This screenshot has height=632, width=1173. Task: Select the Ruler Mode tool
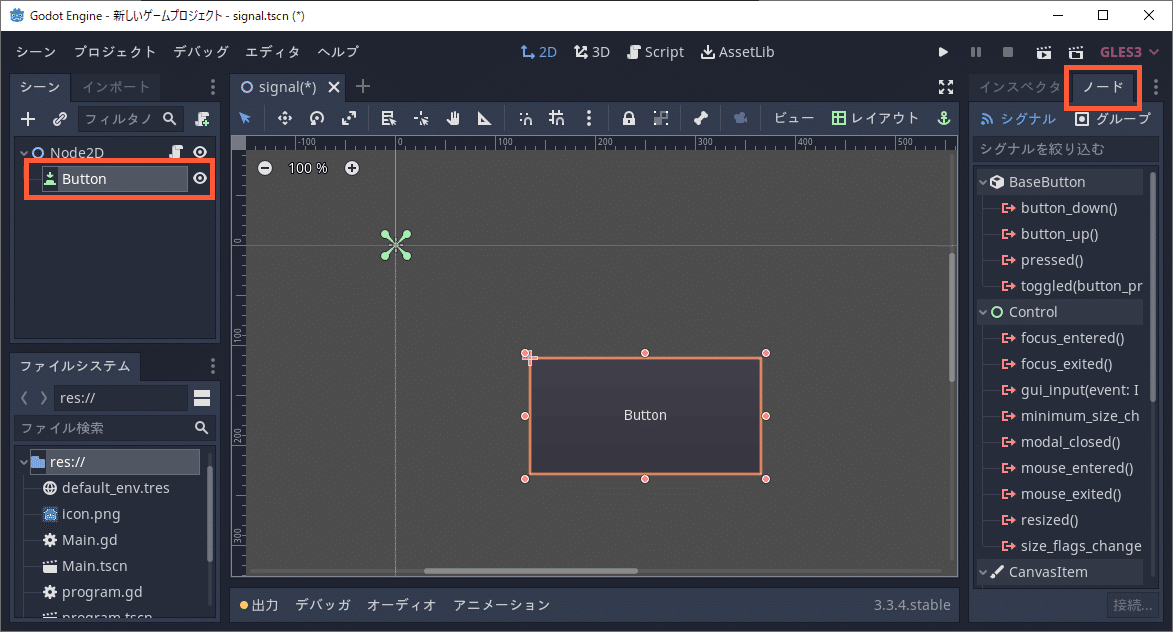click(x=485, y=118)
